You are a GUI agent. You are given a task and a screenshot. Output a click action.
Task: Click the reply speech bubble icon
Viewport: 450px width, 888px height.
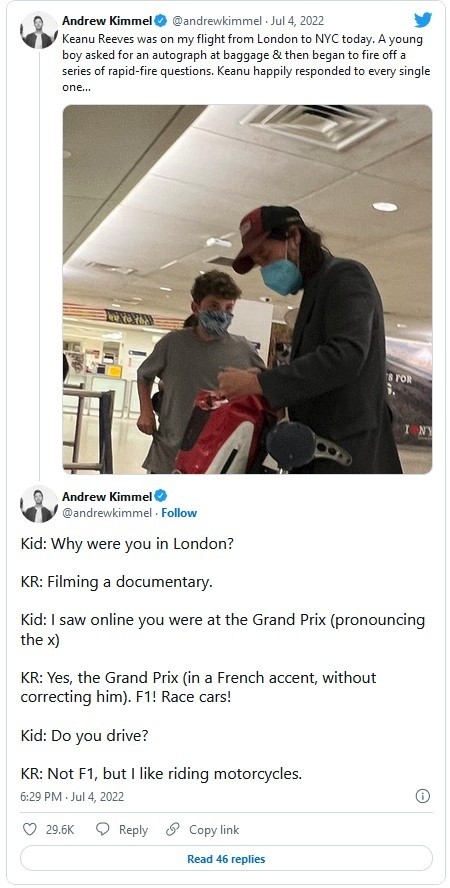click(102, 829)
